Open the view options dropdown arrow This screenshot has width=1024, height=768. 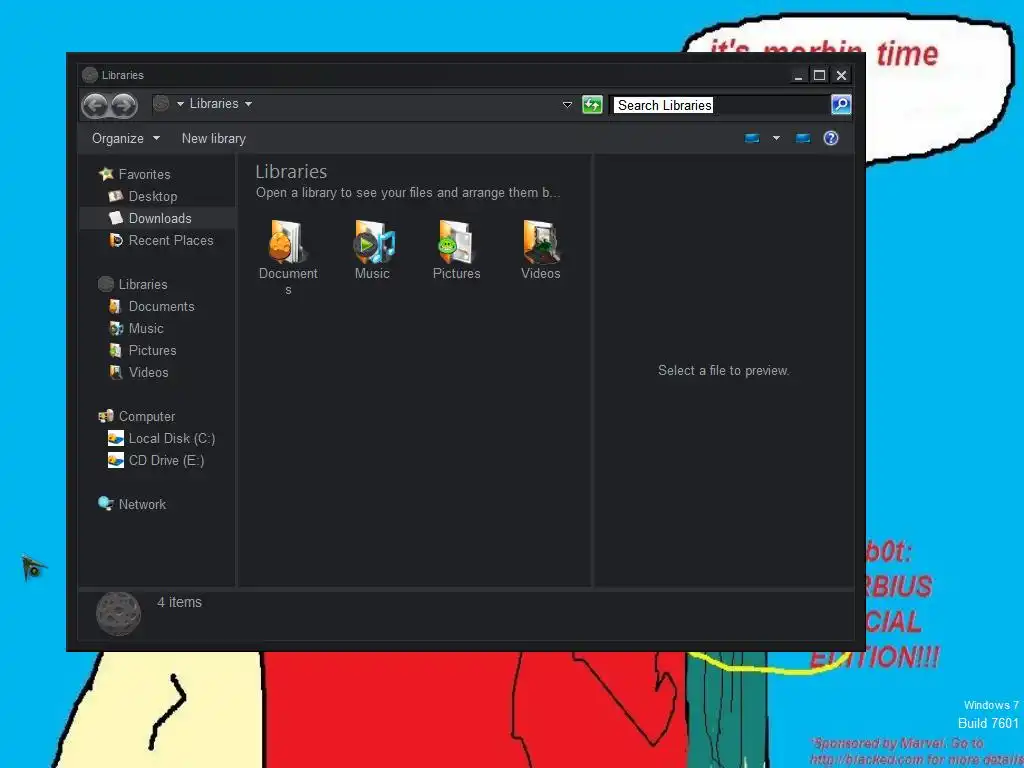776,138
